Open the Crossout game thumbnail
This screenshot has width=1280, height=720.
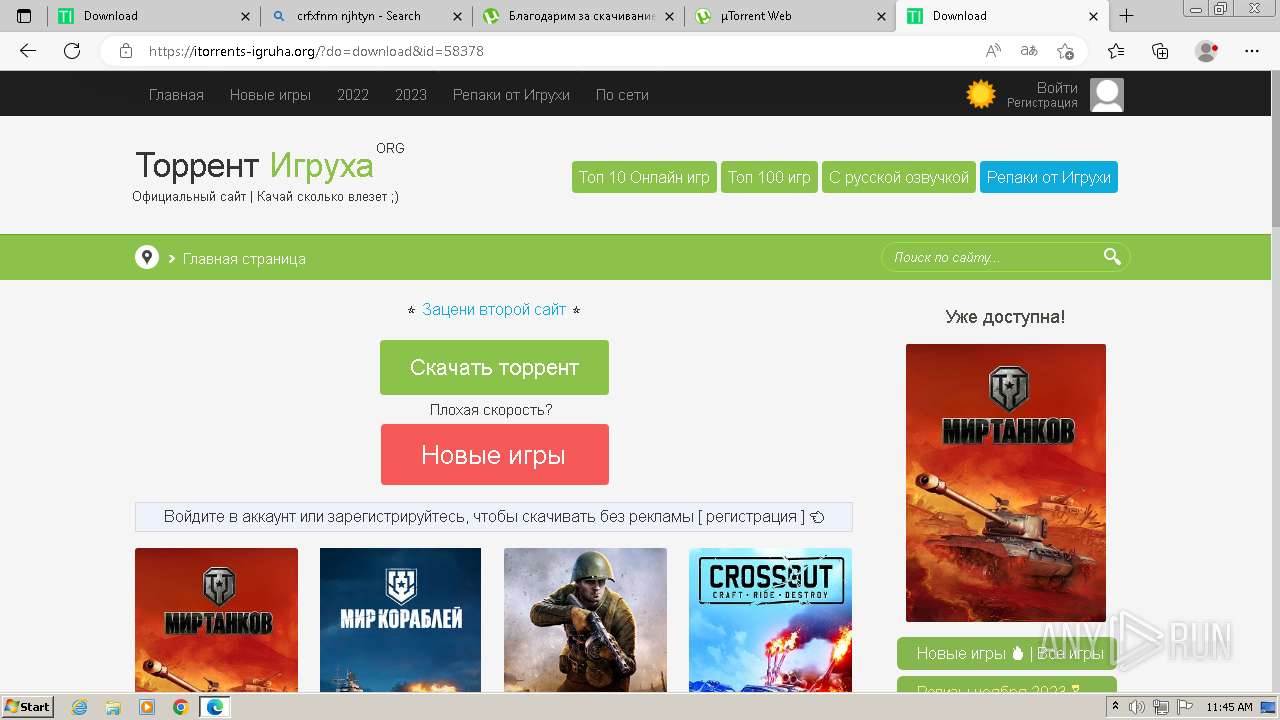click(770, 620)
